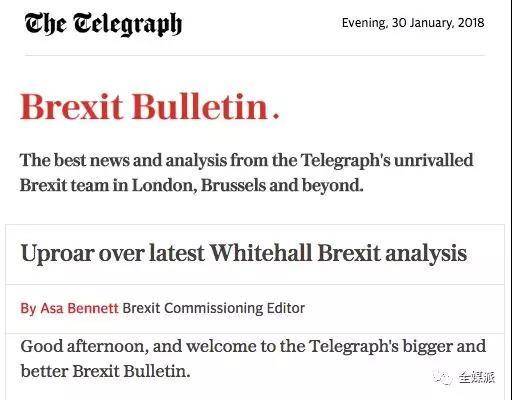This screenshot has width=512, height=400.
Task: Click the Brexit Commissioning Editor title
Action: pos(214,308)
